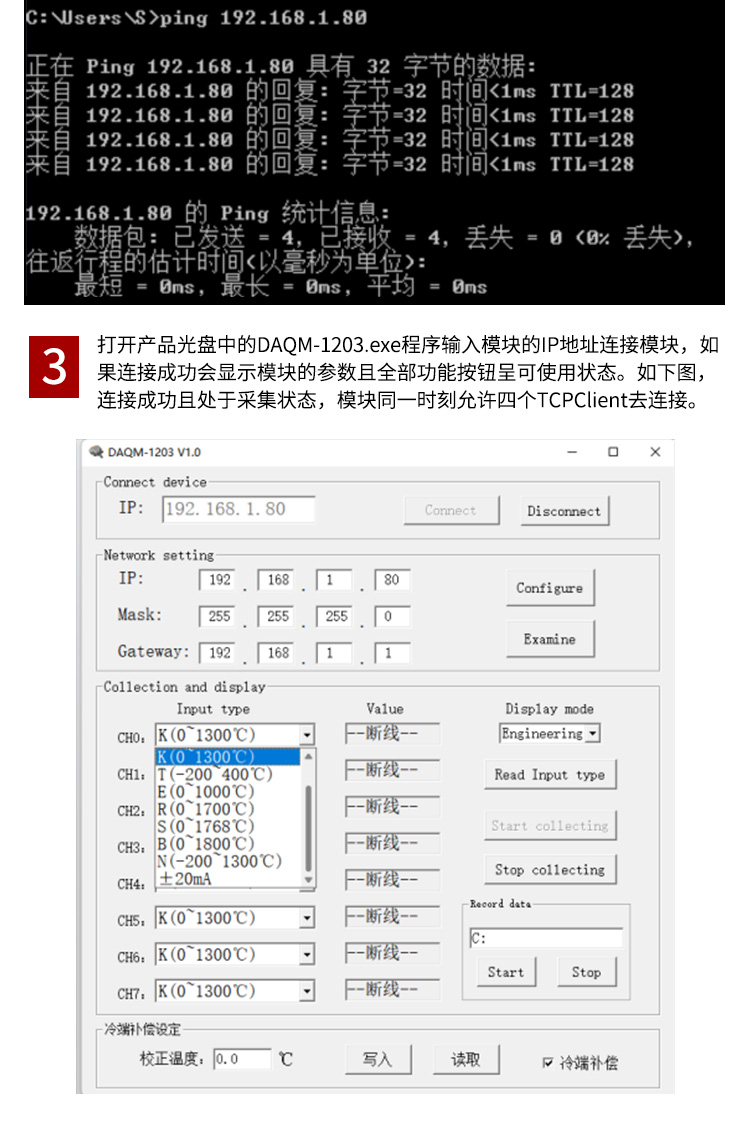Click the 校正温度 0.0 input field
750x1147 pixels.
242,1058
